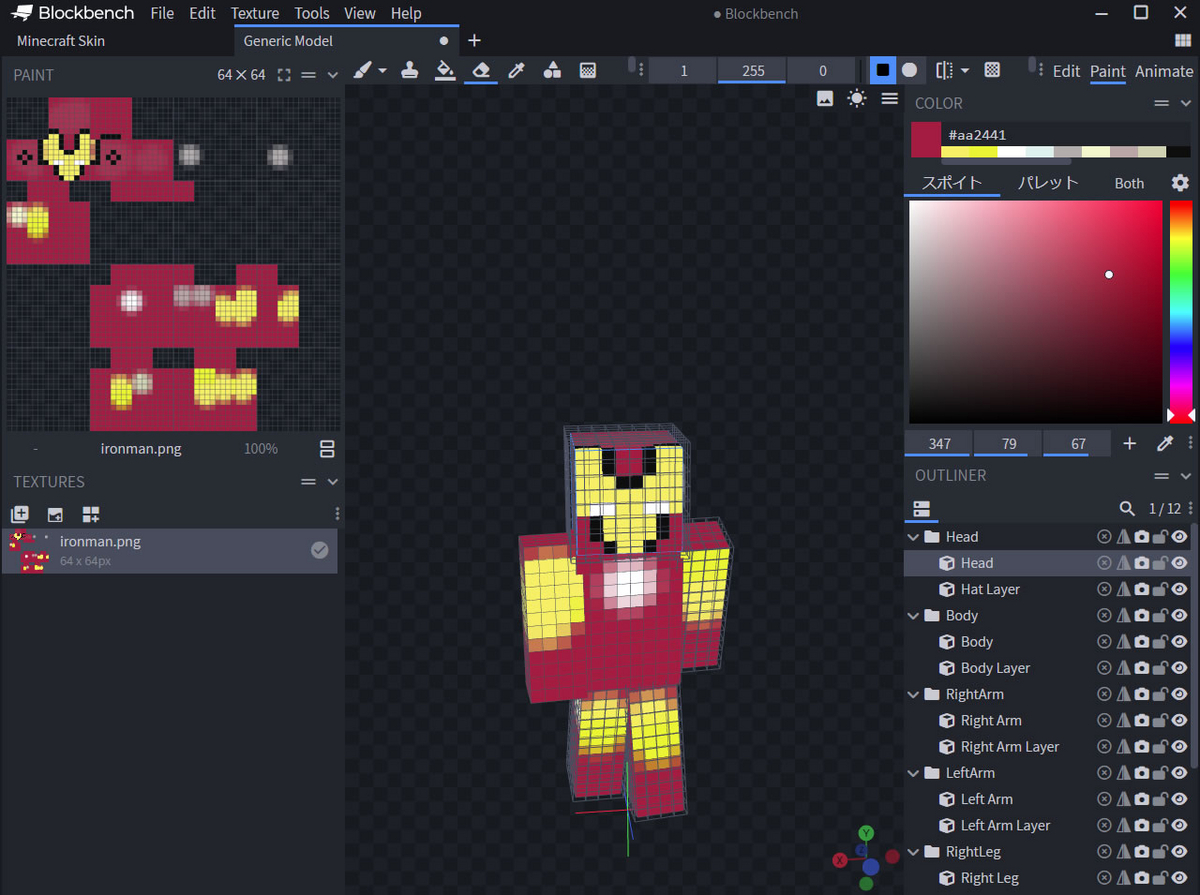1200x895 pixels.
Task: Open the split screen grid icon at top right
Action: click(x=1182, y=41)
